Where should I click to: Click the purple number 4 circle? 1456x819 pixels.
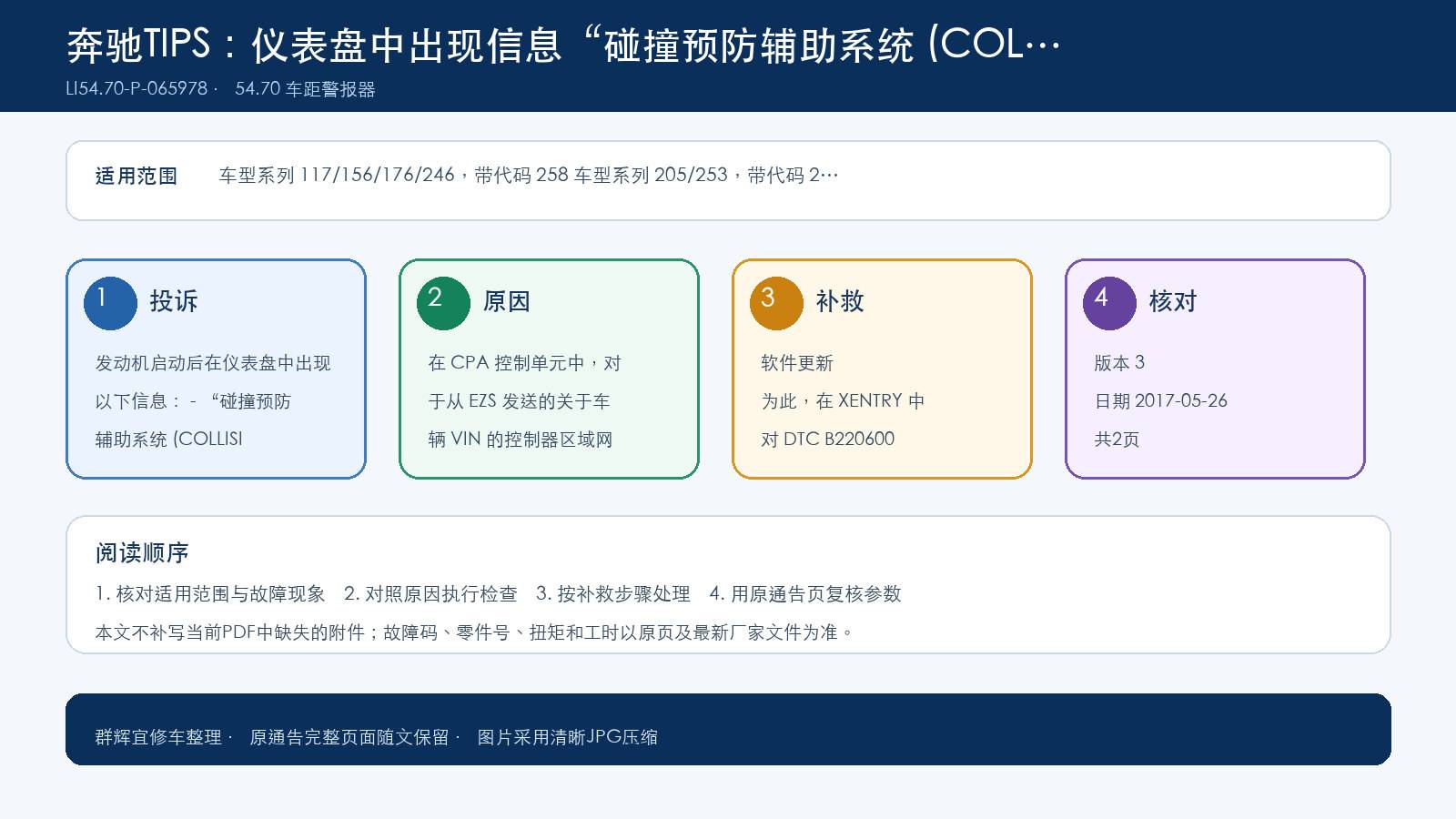(x=1109, y=303)
